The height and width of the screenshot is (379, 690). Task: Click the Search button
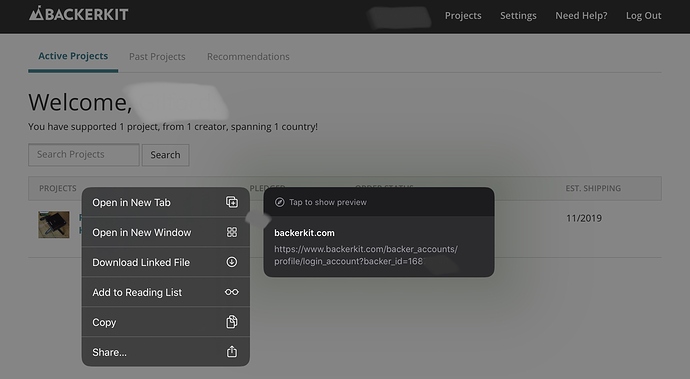[165, 155]
